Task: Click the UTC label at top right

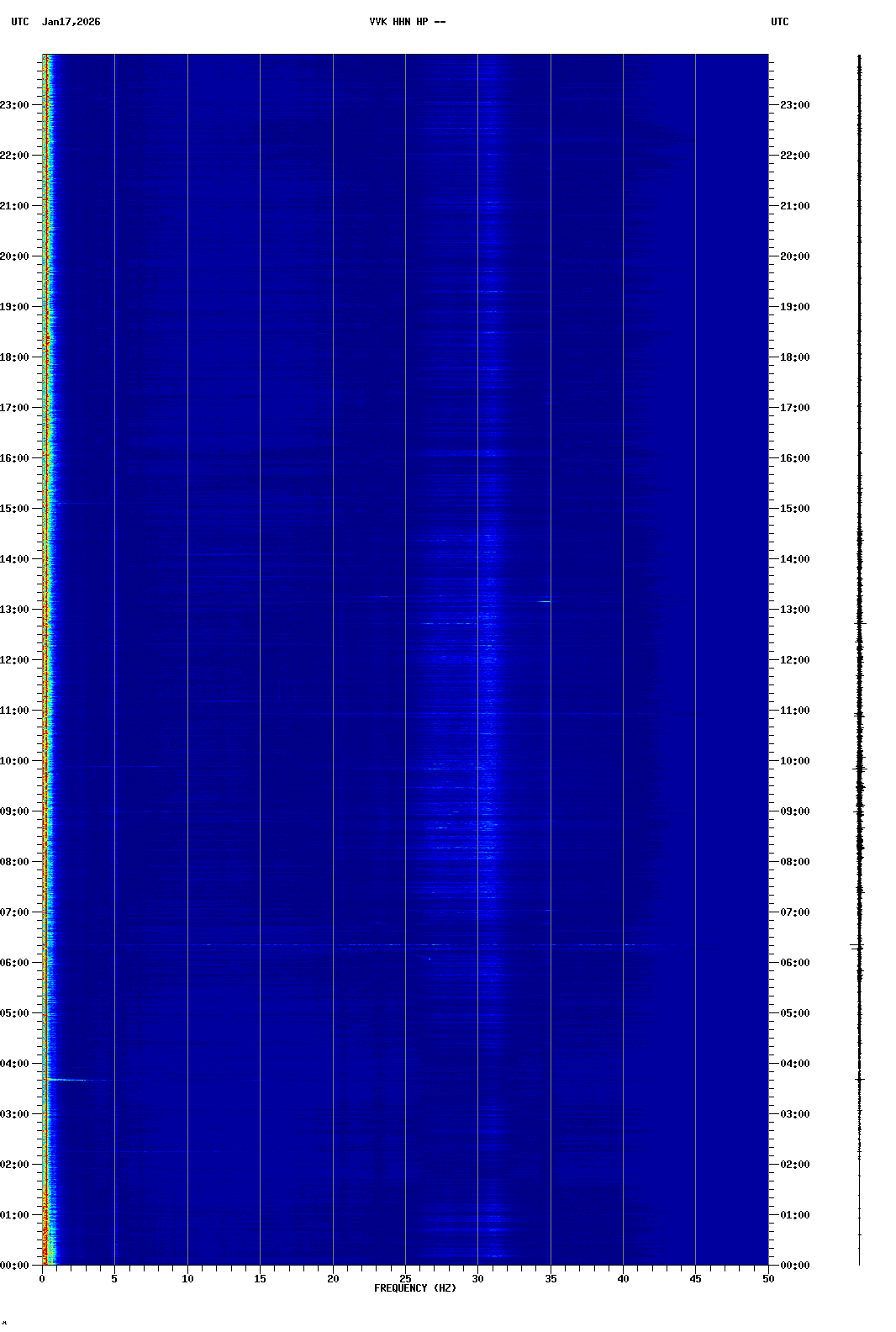Action: (779, 22)
